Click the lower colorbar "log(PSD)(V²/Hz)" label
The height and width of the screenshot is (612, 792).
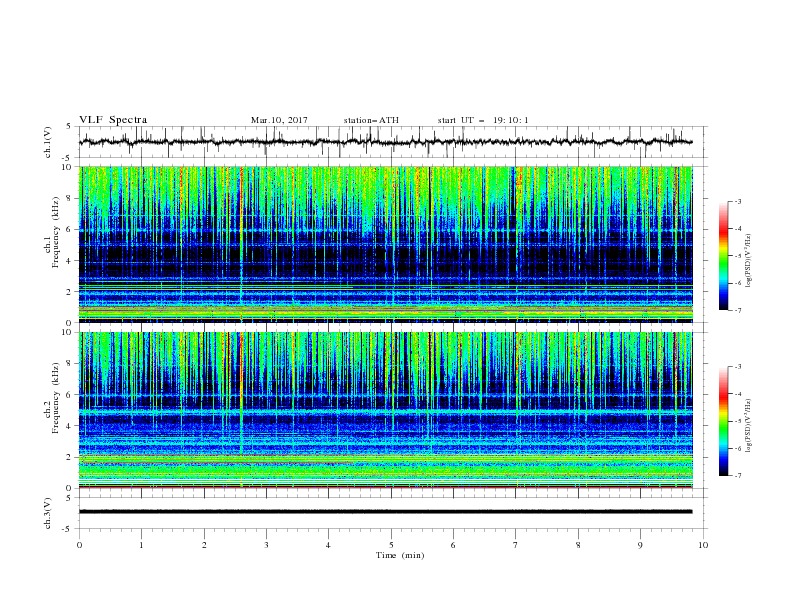748,426
